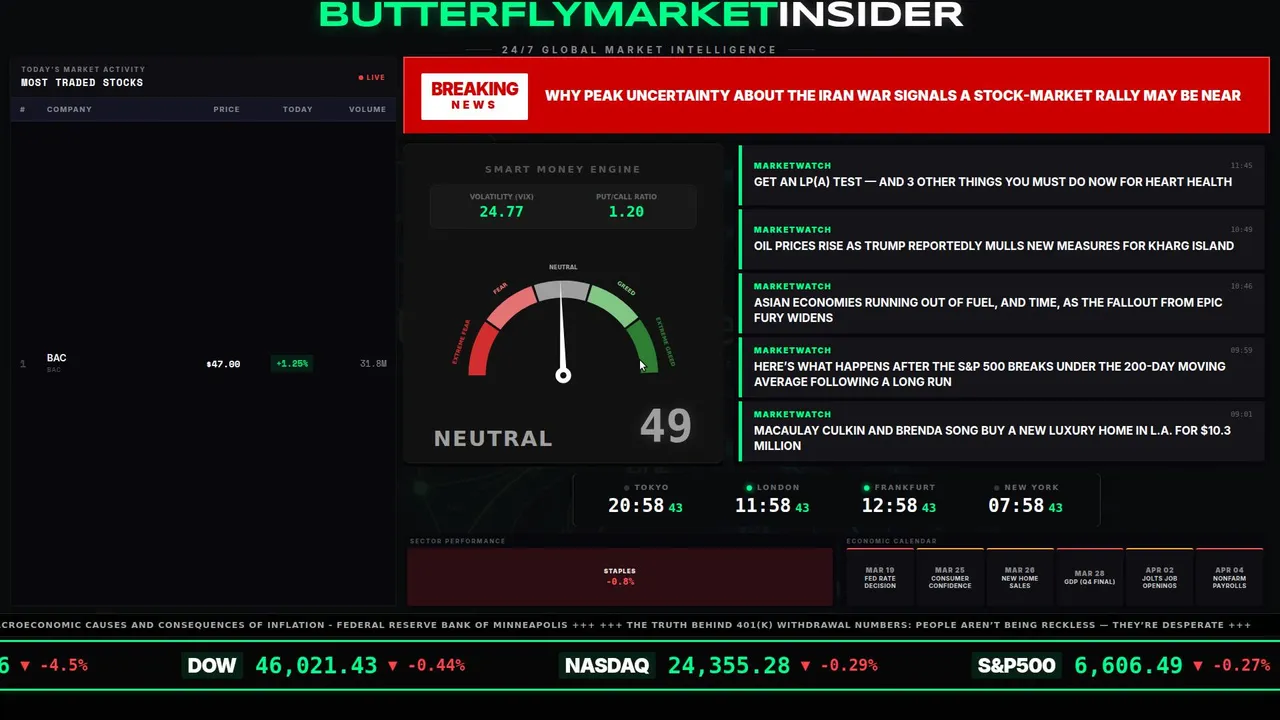Viewport: 1280px width, 720px height.
Task: Click the Fear gauge segment
Action: 511,305
